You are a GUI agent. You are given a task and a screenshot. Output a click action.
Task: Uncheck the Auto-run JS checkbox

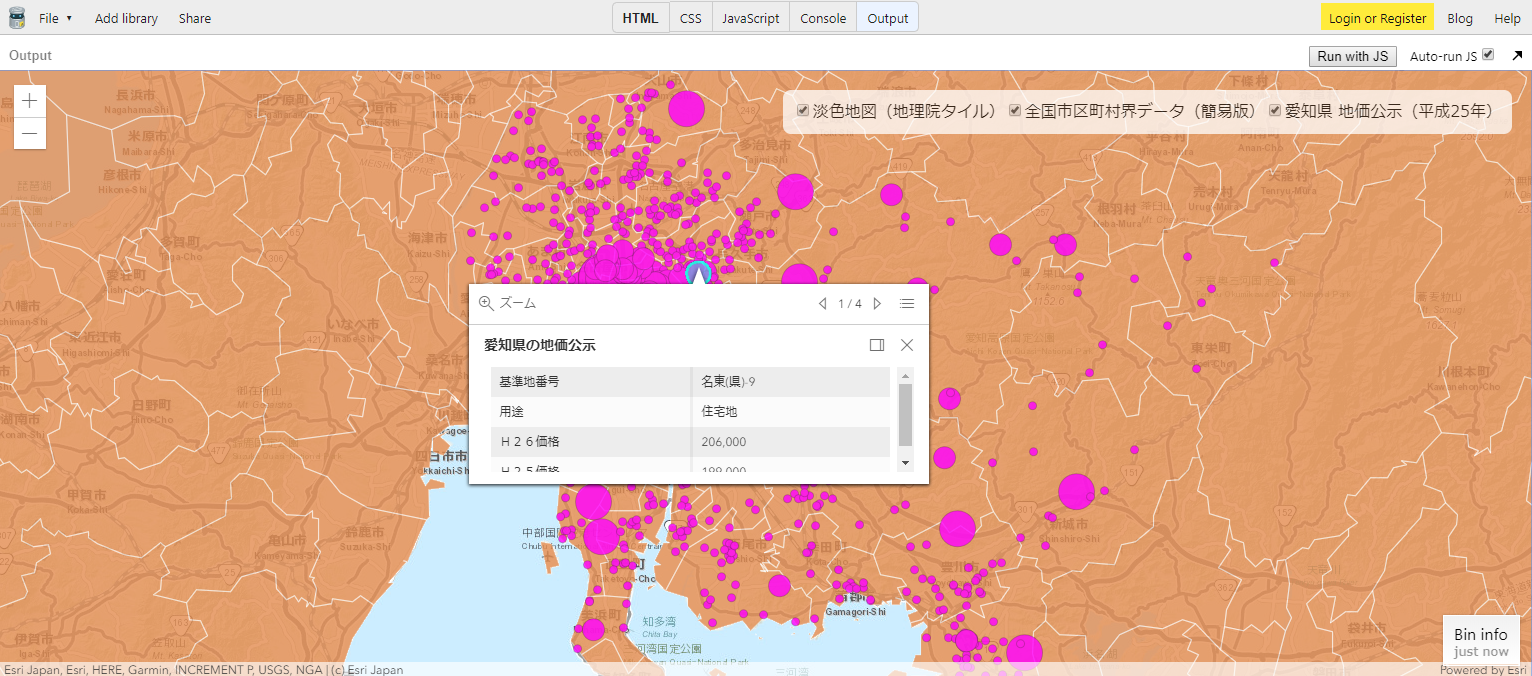(1488, 55)
